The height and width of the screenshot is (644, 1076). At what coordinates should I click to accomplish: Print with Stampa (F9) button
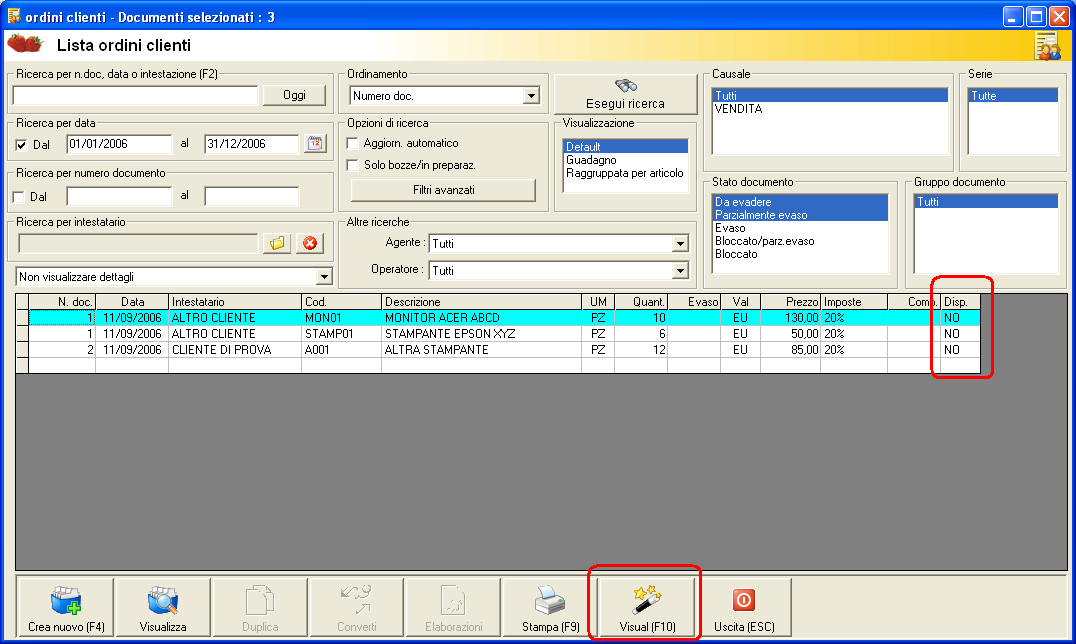(x=550, y=608)
